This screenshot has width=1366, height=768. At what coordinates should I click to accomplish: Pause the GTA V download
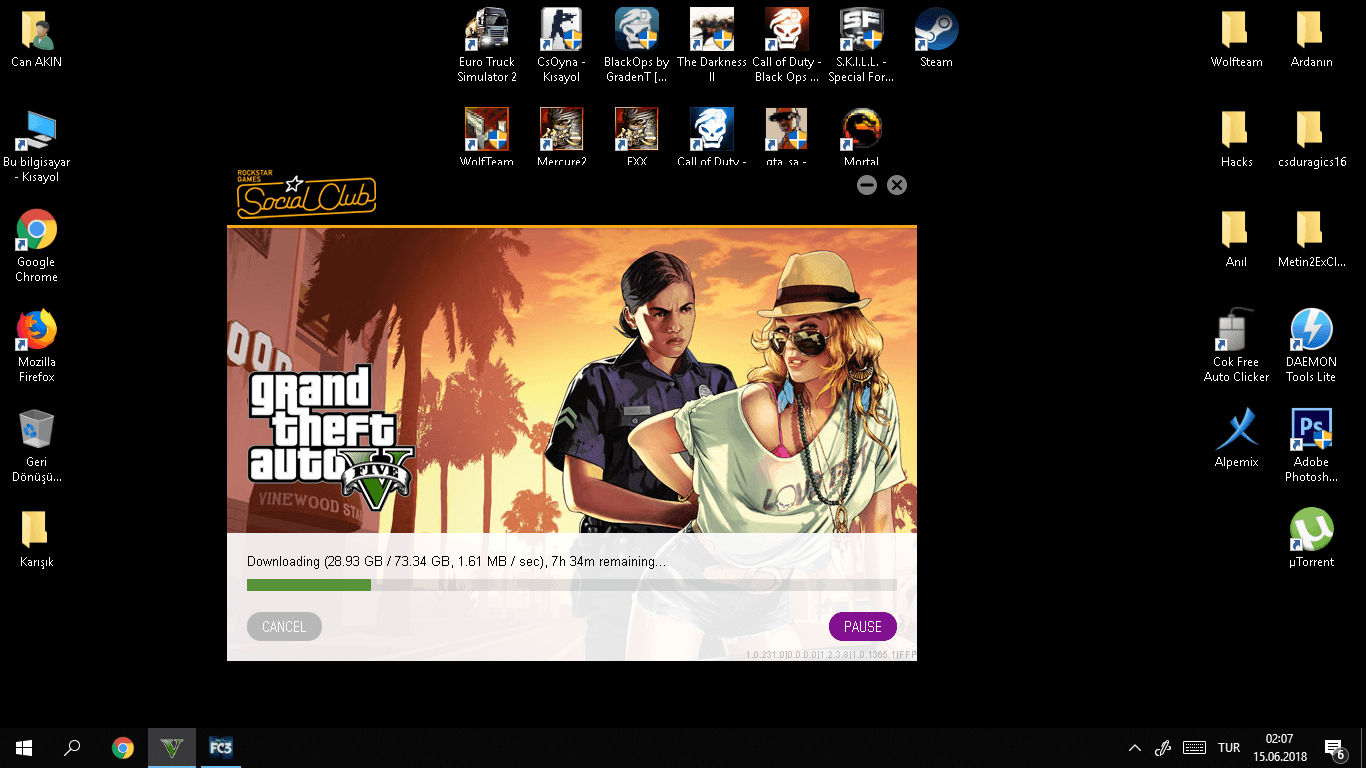tap(863, 627)
